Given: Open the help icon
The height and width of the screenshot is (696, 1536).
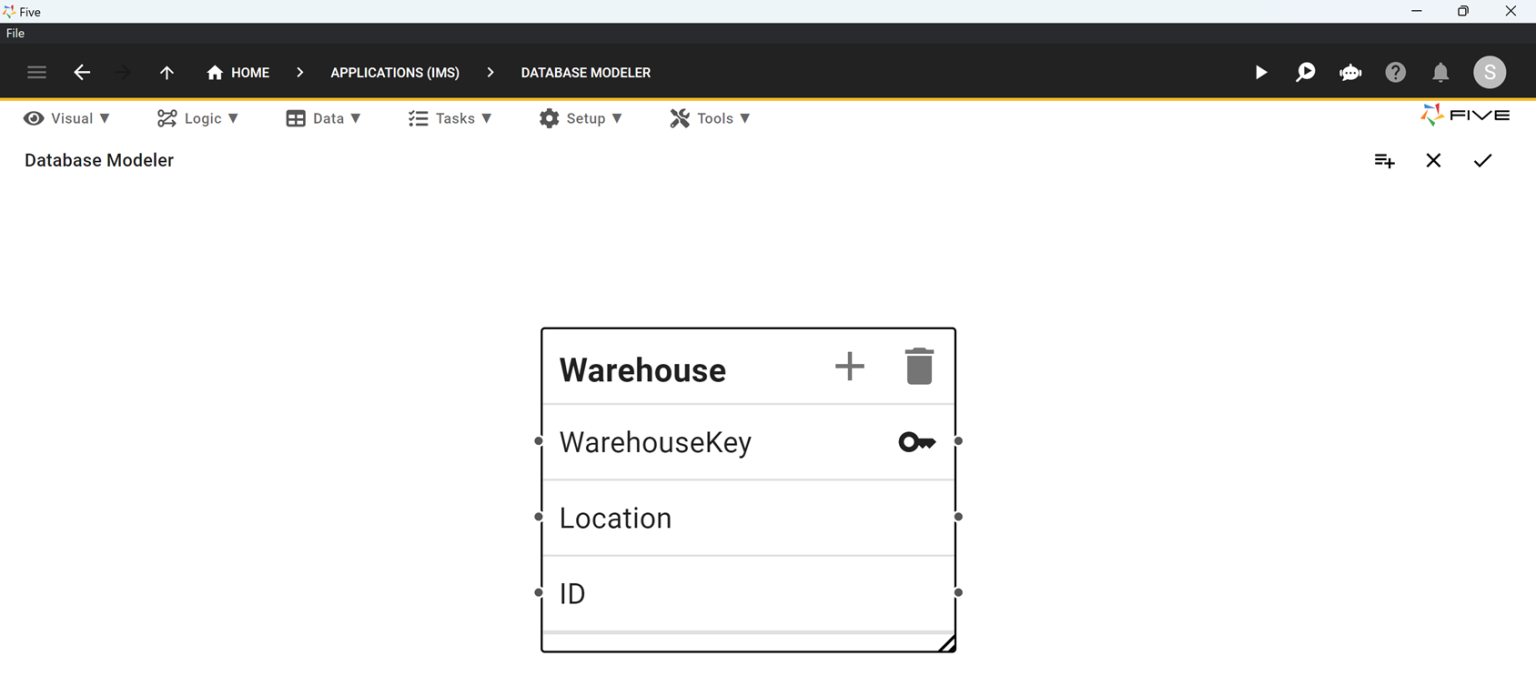Looking at the screenshot, I should coord(1395,72).
